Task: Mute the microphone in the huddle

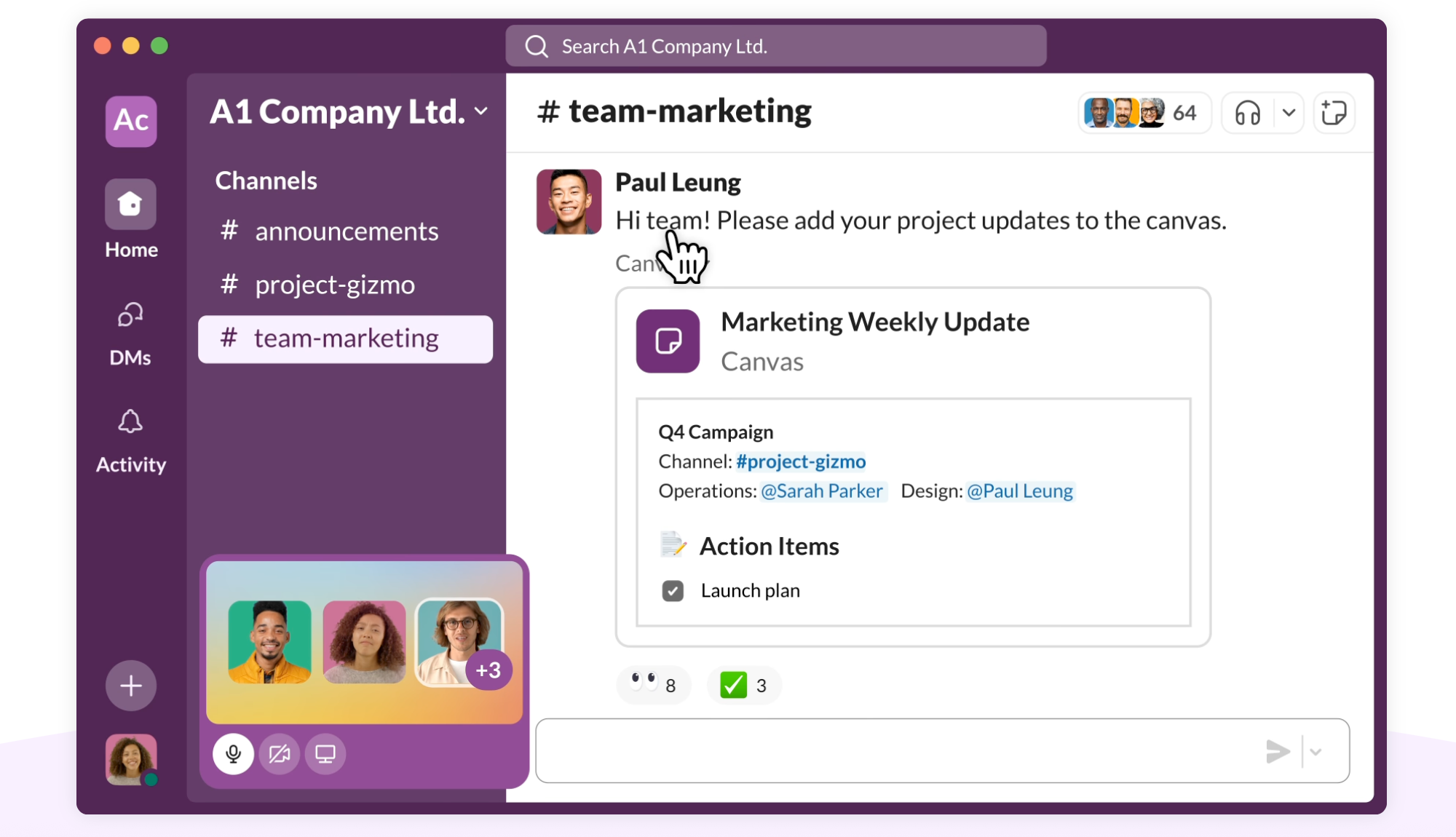Action: (x=233, y=754)
